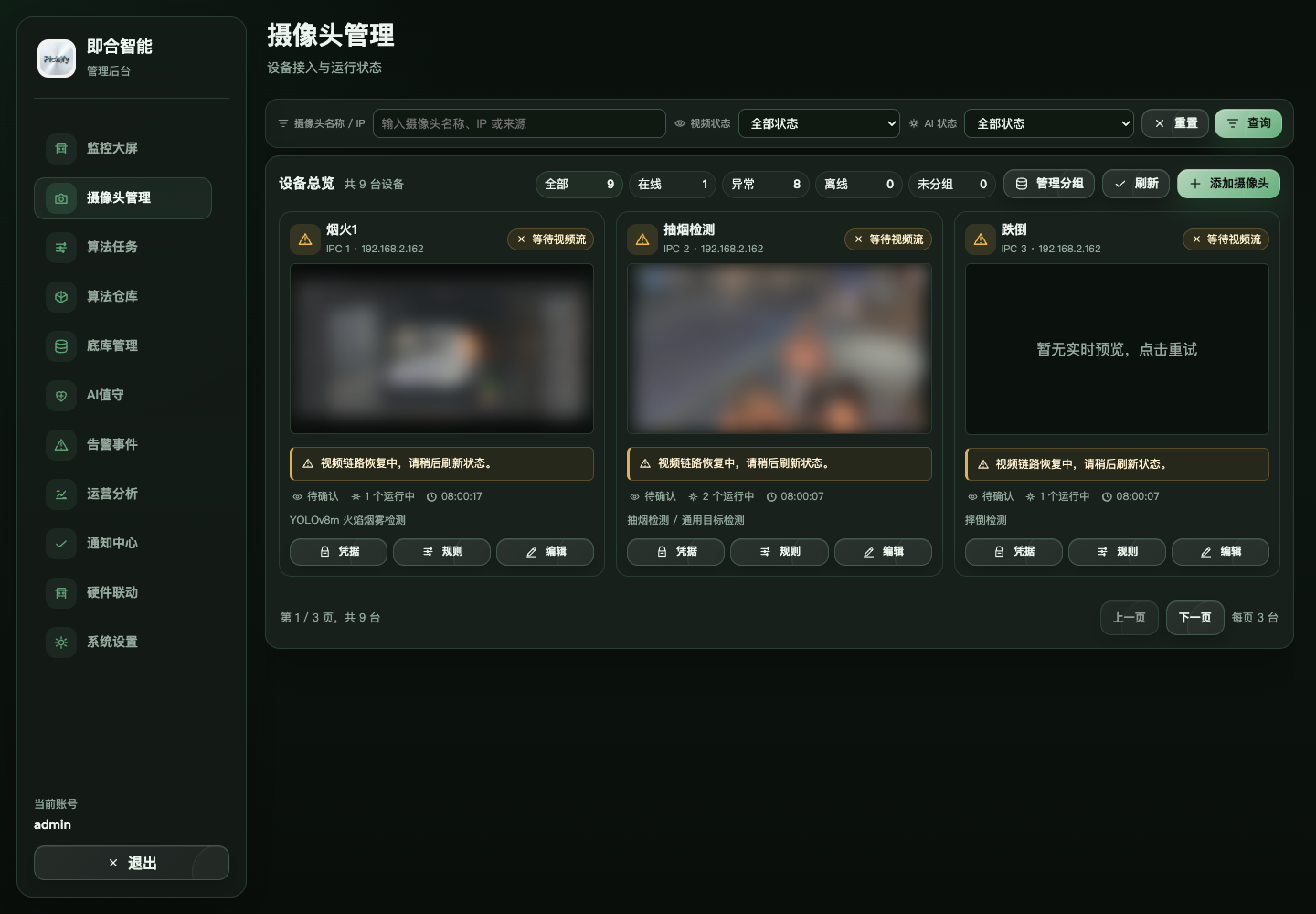Click the 查询 search button
The image size is (1316, 914).
point(1248,123)
